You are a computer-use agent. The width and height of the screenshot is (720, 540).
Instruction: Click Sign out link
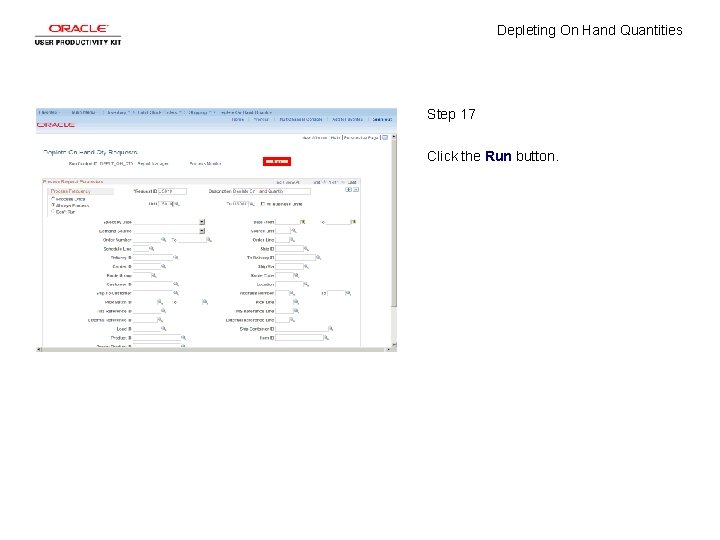click(382, 119)
